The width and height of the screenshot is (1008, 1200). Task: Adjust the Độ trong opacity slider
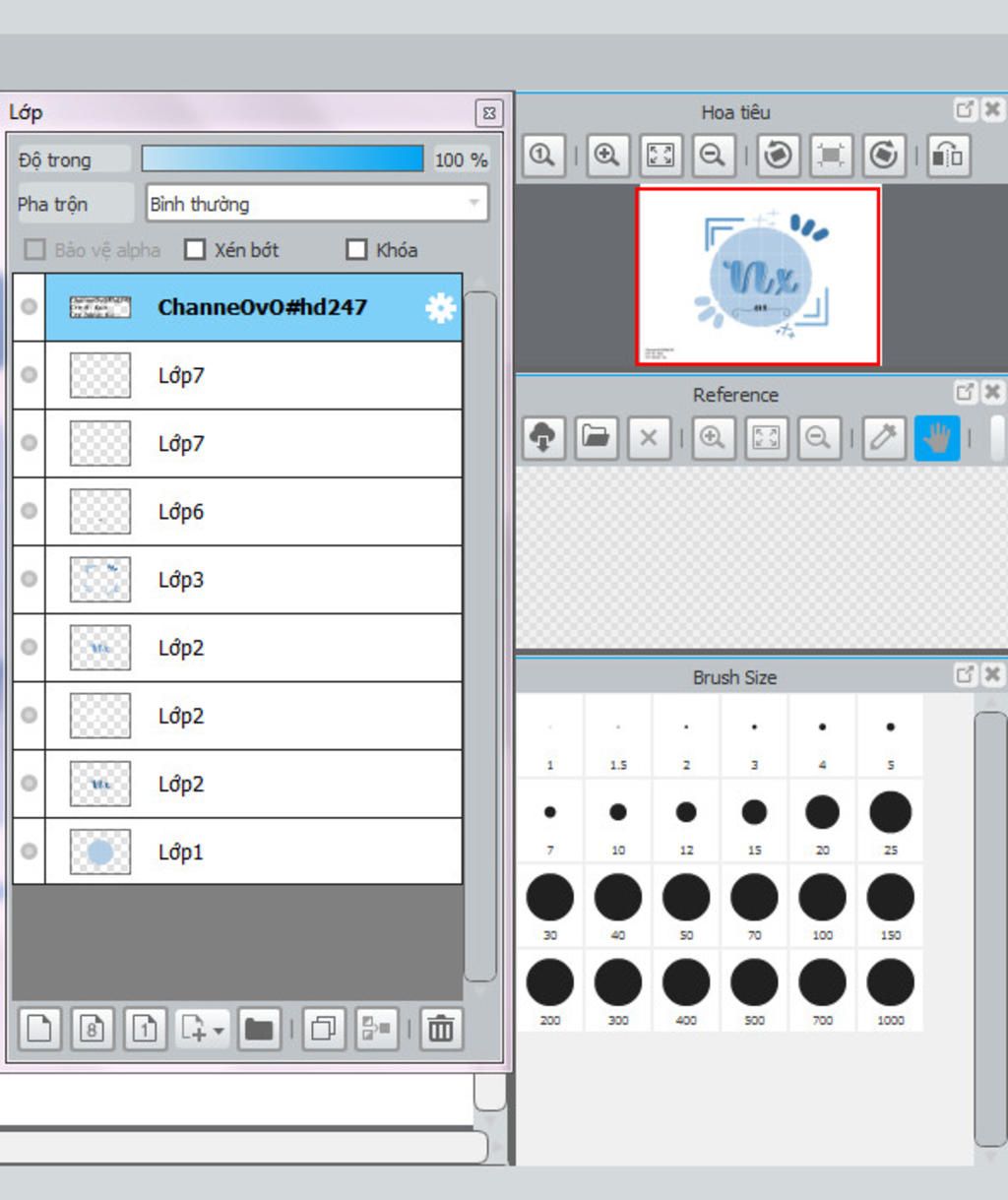(283, 158)
